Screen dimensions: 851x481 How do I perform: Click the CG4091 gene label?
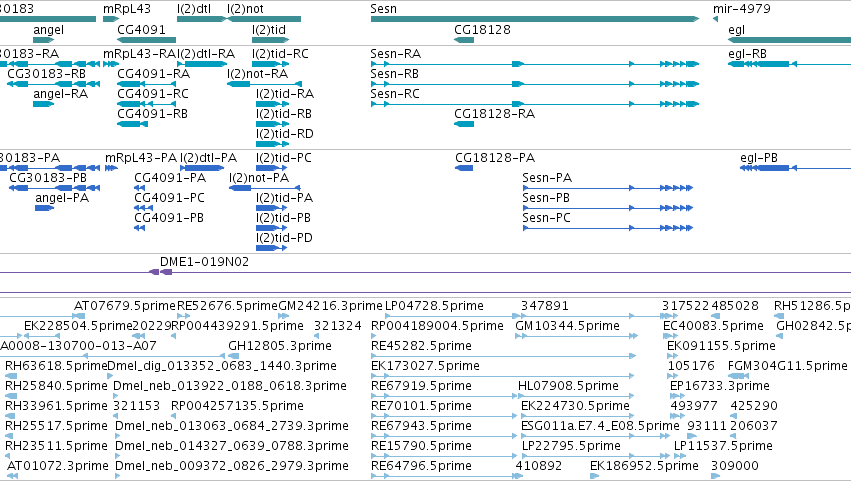[141, 29]
